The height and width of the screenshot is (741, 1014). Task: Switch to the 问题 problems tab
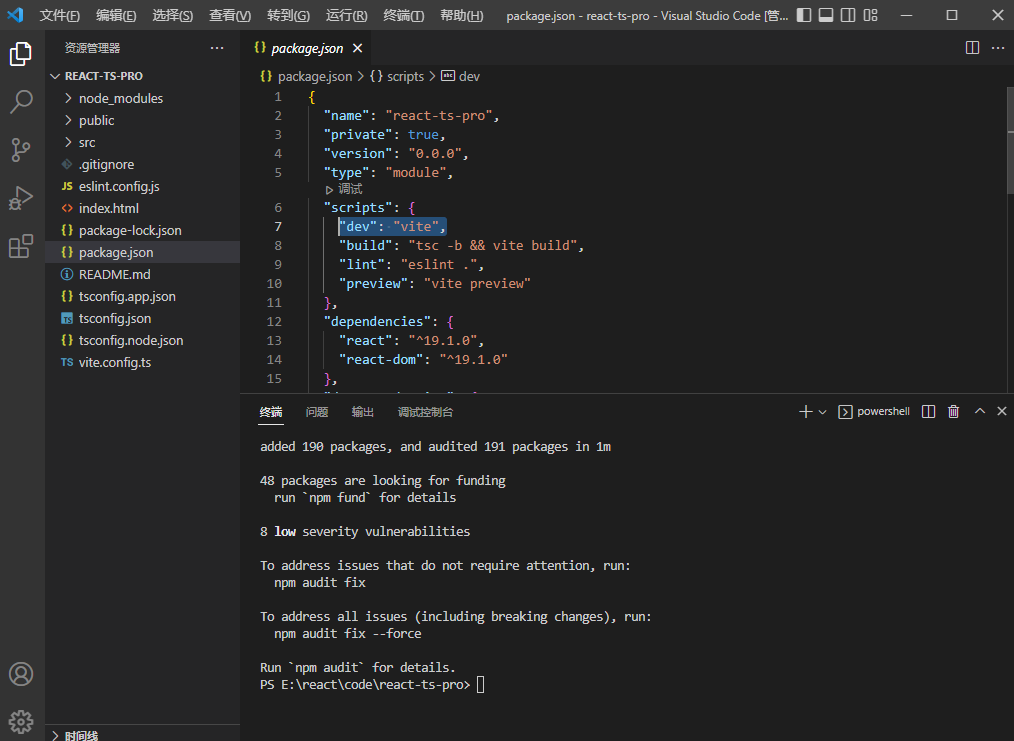(317, 413)
